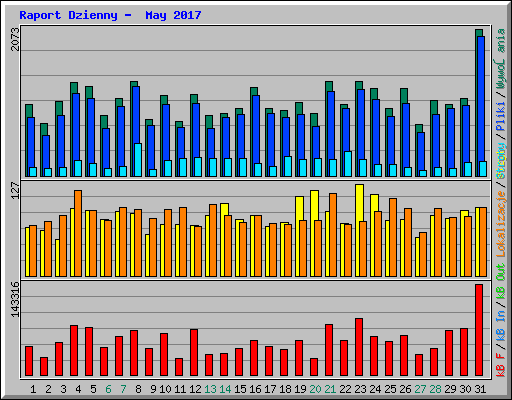Viewport: 512px width, 400px height.
Task: Click the 'Raport Dzienny - May 2017' title
Action: coord(110,15)
